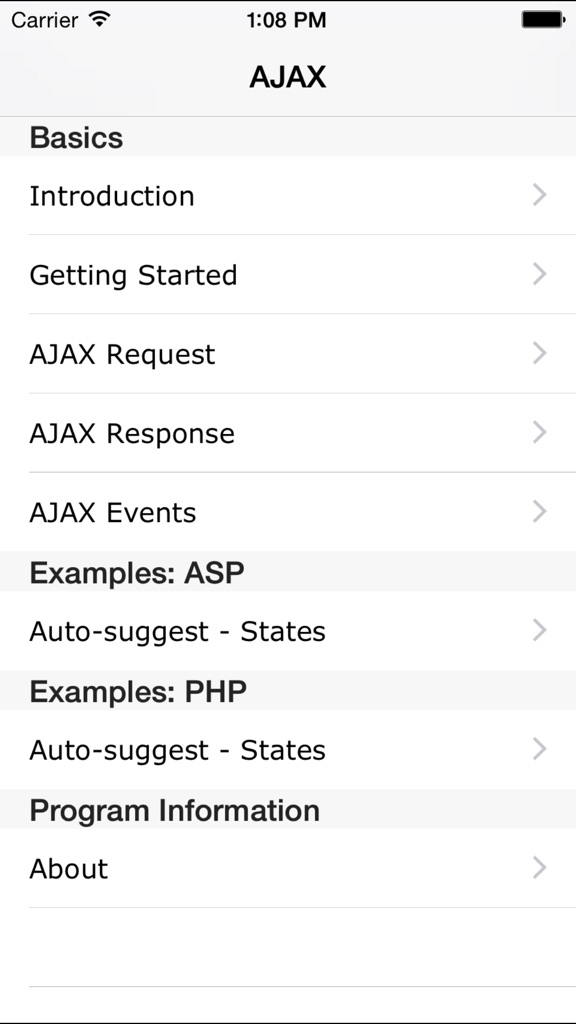Viewport: 576px width, 1024px height.
Task: Expand the Introduction row via its chevron
Action: pos(540,196)
